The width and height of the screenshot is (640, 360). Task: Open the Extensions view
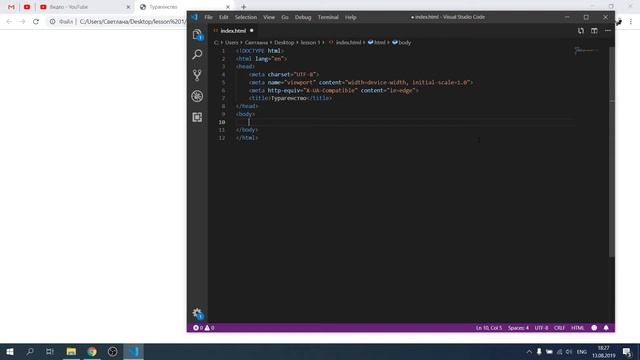click(x=197, y=117)
